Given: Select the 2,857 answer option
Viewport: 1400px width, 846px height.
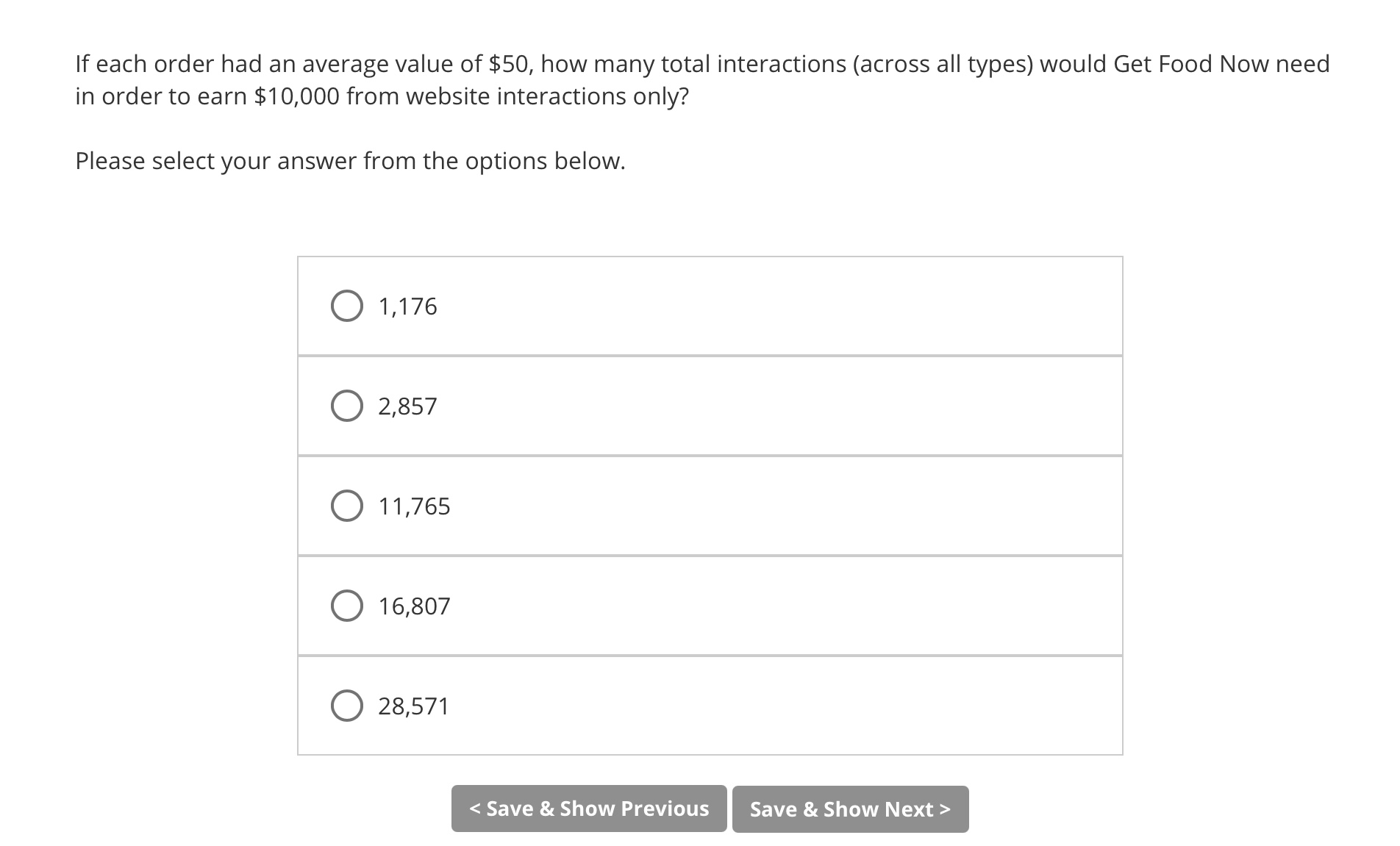Looking at the screenshot, I should coord(347,405).
